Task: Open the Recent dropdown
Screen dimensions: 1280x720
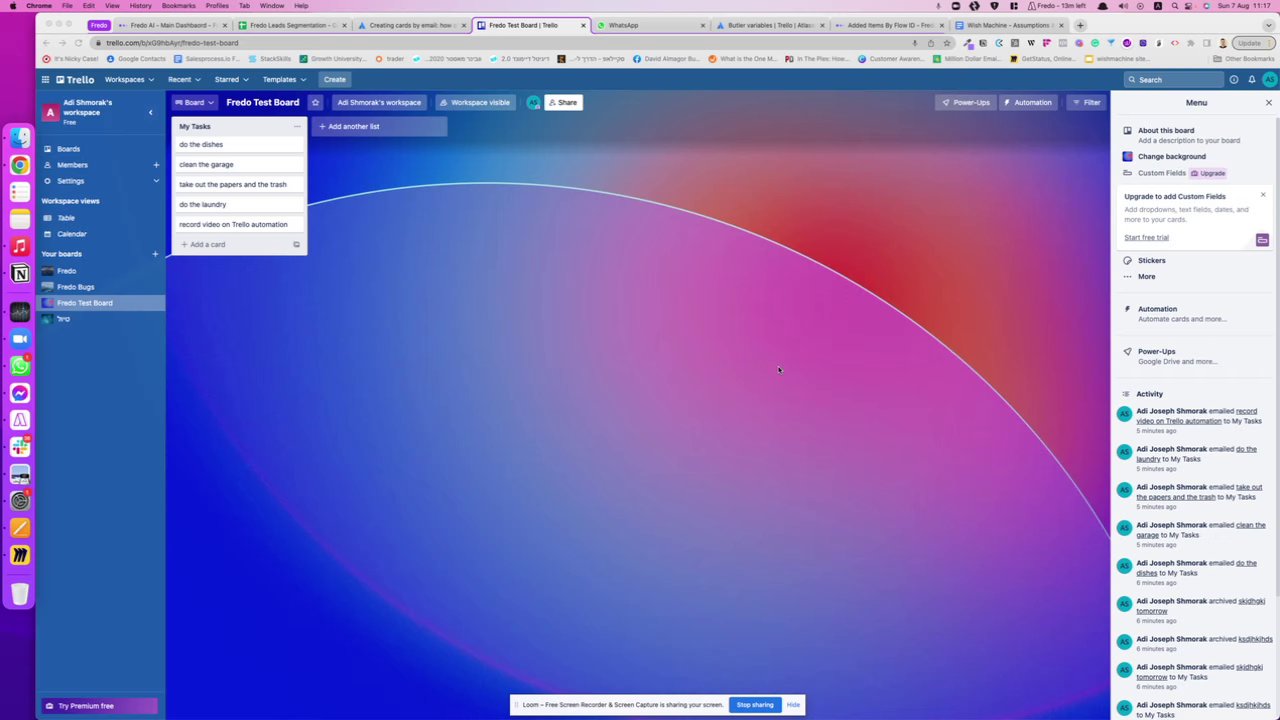Action: pyautogui.click(x=184, y=79)
